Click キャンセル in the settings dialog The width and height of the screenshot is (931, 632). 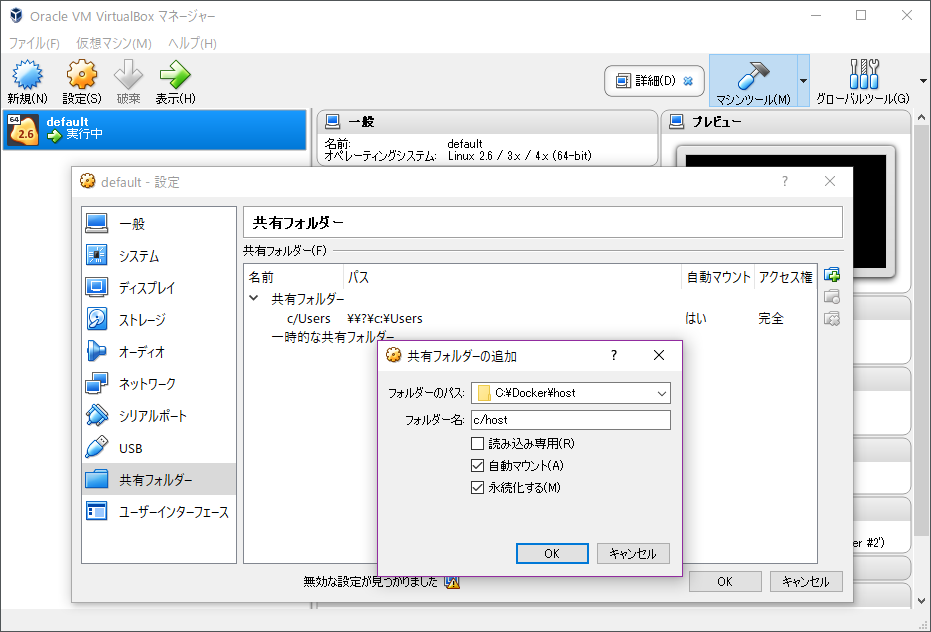tap(805, 581)
